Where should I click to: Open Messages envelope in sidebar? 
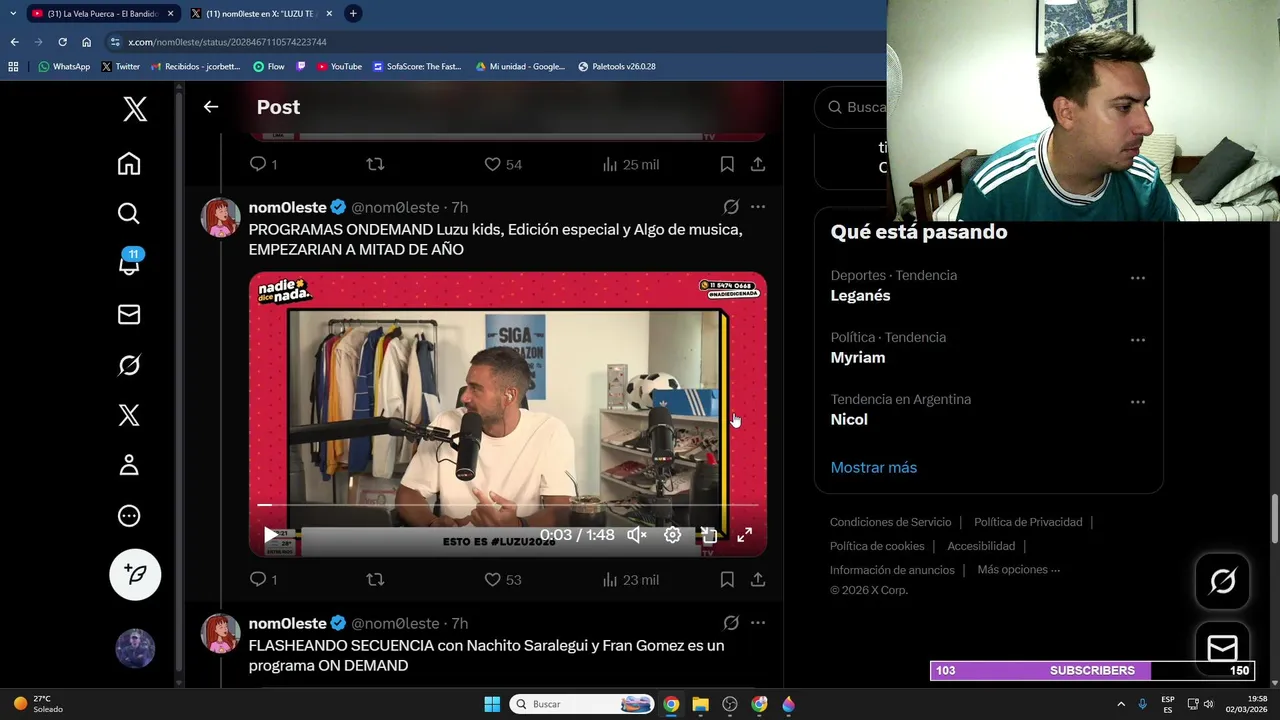[x=129, y=314]
